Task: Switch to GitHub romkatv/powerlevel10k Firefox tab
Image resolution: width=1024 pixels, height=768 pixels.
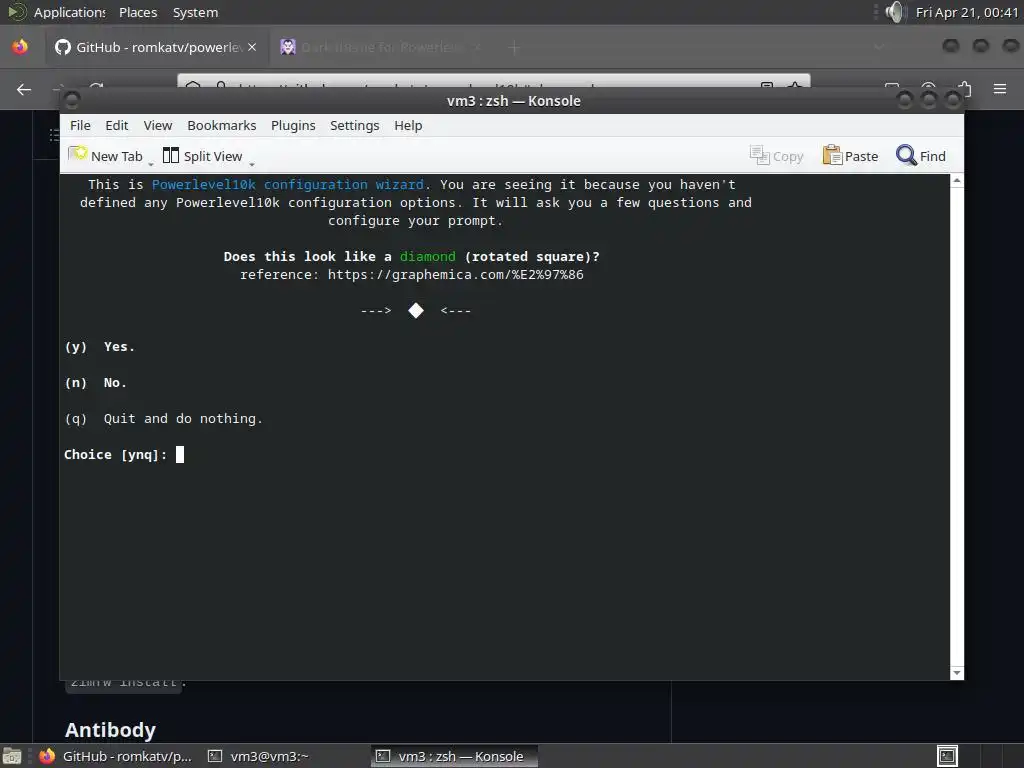Action: pos(157,47)
